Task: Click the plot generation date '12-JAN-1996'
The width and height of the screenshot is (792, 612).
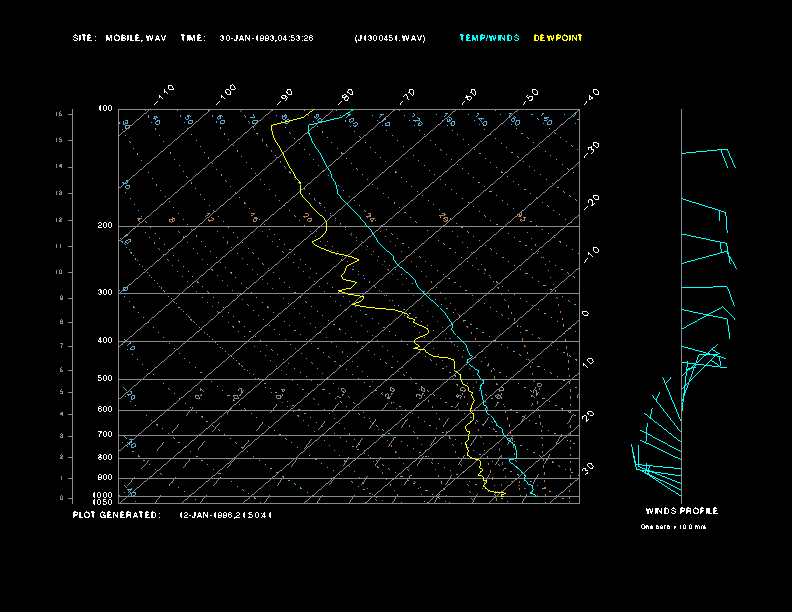Action: (207, 515)
